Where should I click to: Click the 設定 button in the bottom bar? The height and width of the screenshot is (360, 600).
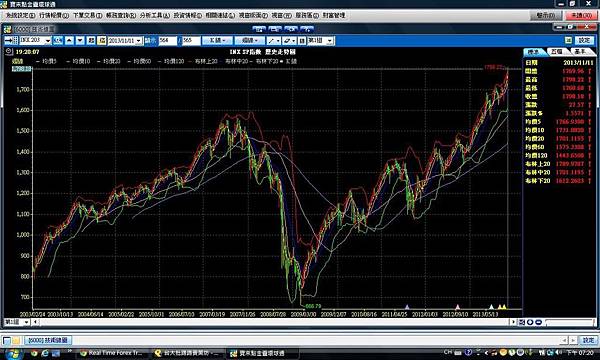coord(588,340)
